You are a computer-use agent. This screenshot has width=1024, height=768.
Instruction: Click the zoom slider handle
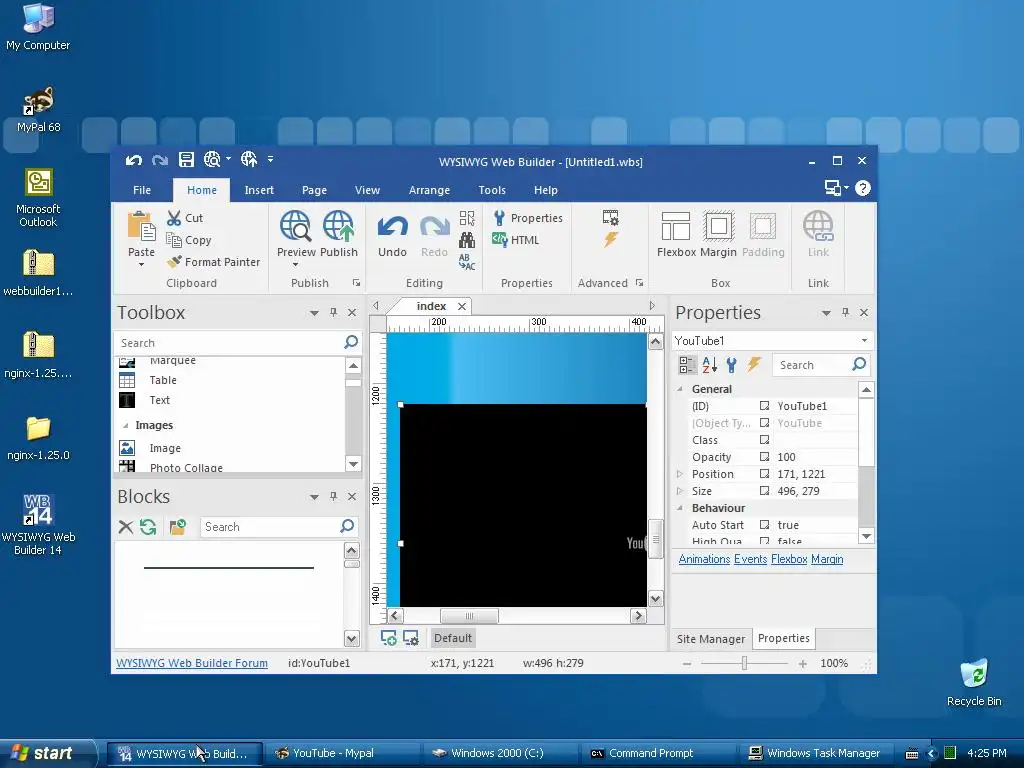pyautogui.click(x=744, y=664)
